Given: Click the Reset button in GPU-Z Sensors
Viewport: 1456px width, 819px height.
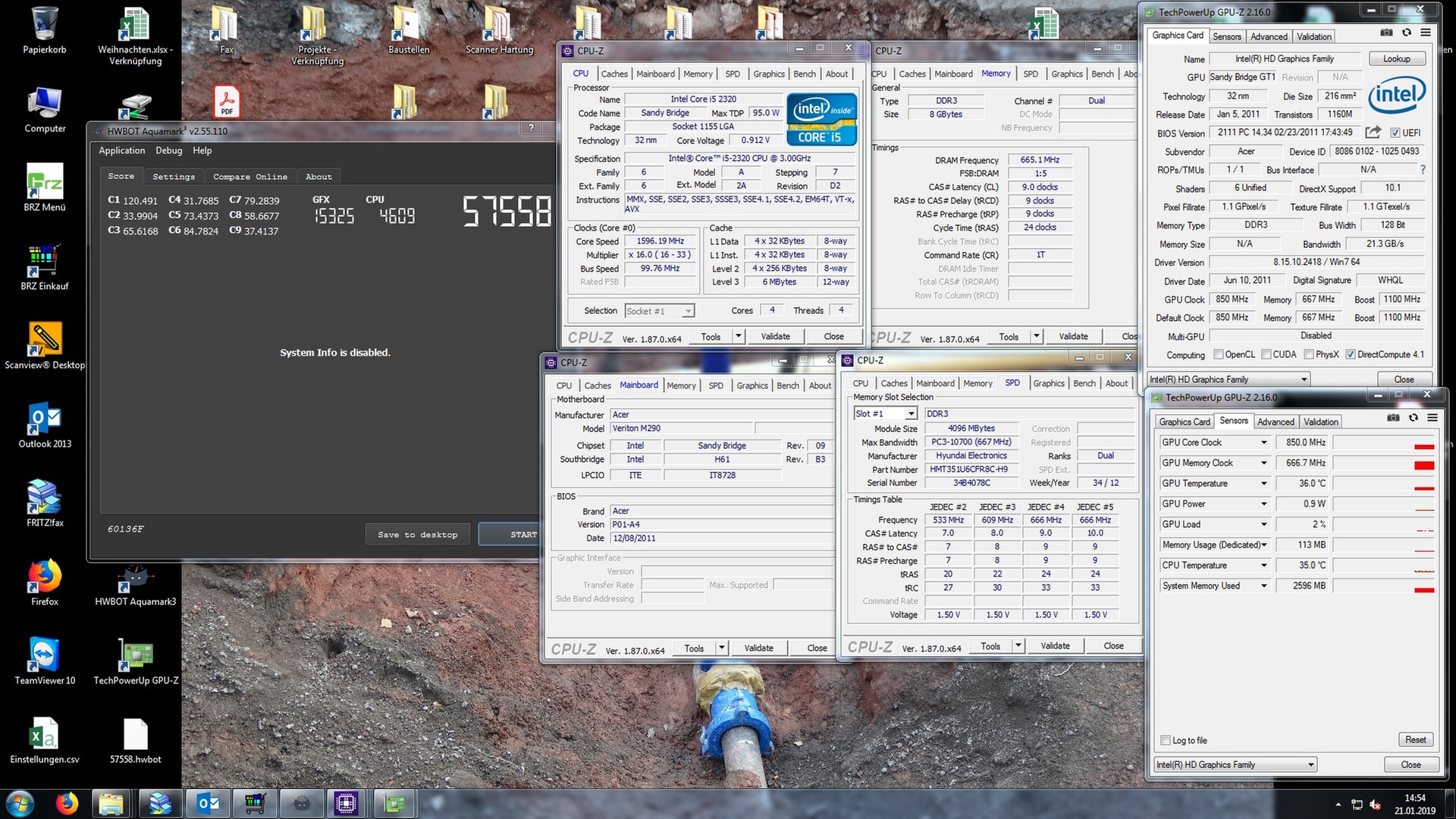Looking at the screenshot, I should click(1416, 739).
